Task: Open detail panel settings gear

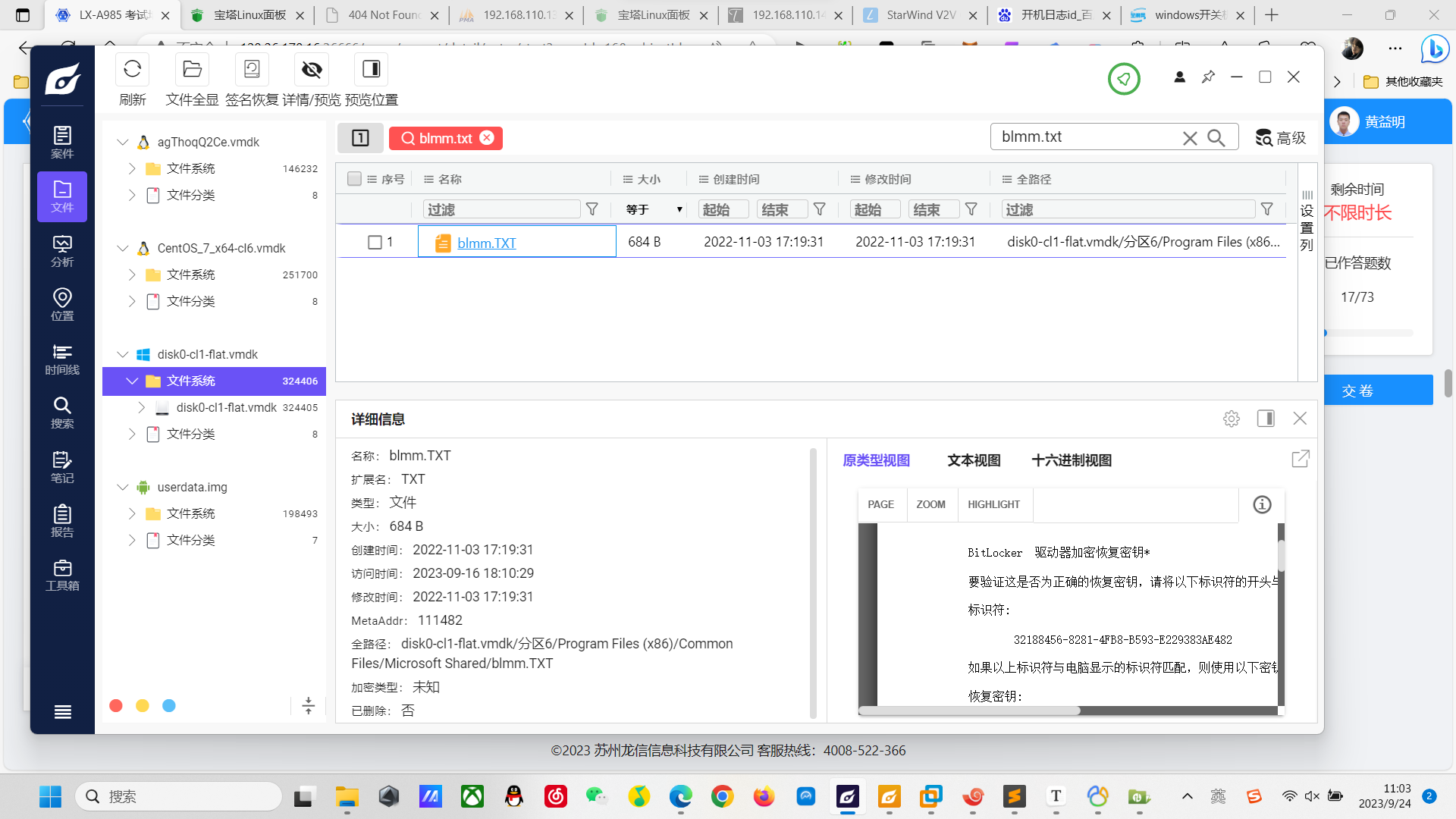Action: pos(1232,419)
